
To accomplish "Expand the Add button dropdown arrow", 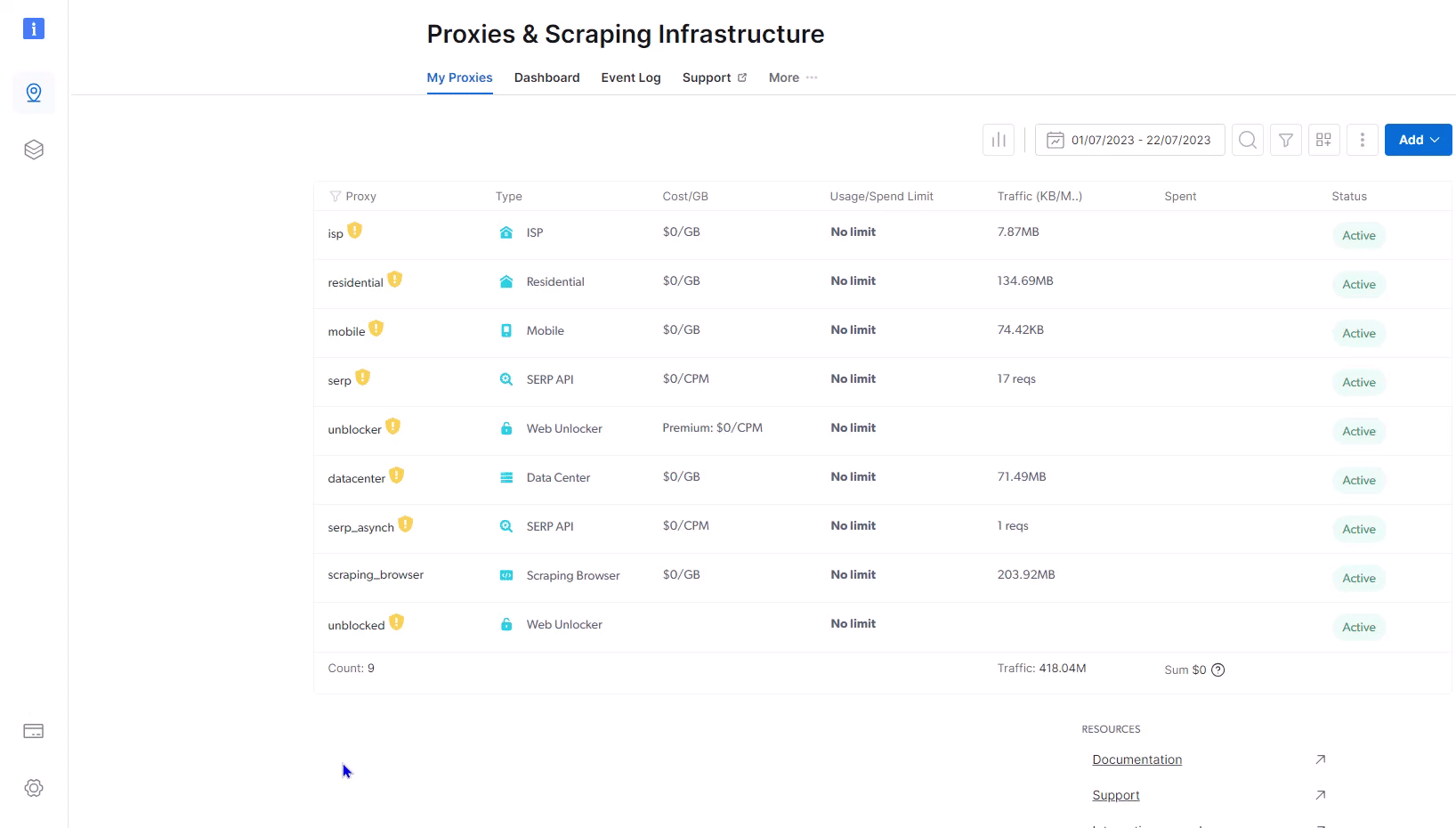I will coord(1435,140).
